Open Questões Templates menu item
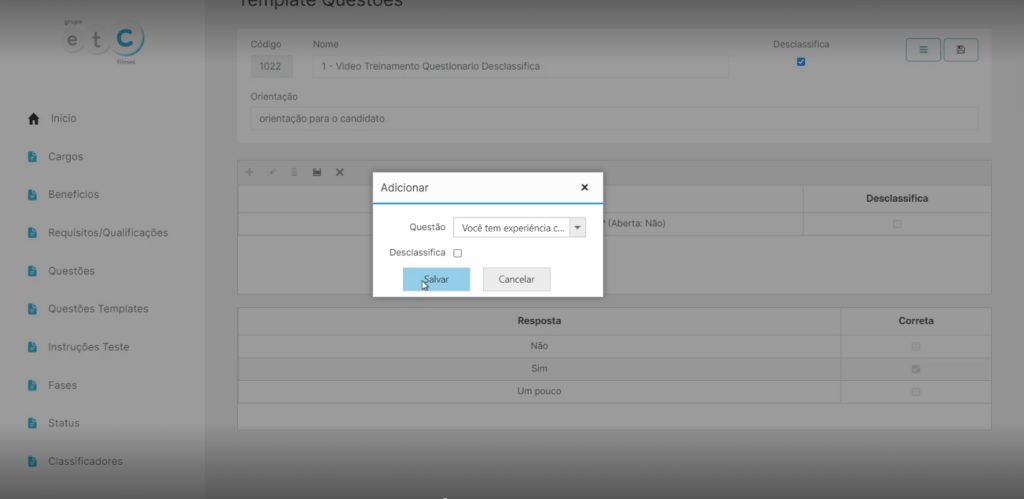This screenshot has height=499, width=1024. tap(98, 309)
